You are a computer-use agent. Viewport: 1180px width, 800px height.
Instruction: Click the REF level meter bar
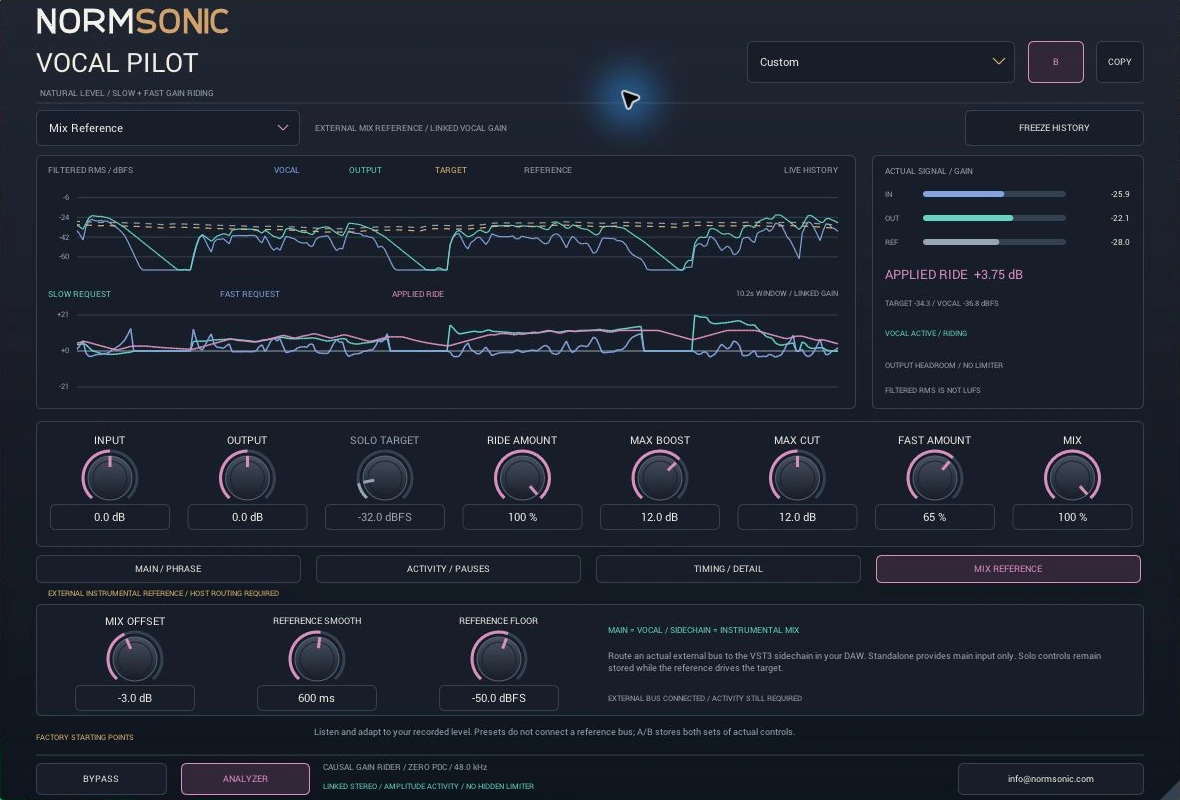[994, 242]
